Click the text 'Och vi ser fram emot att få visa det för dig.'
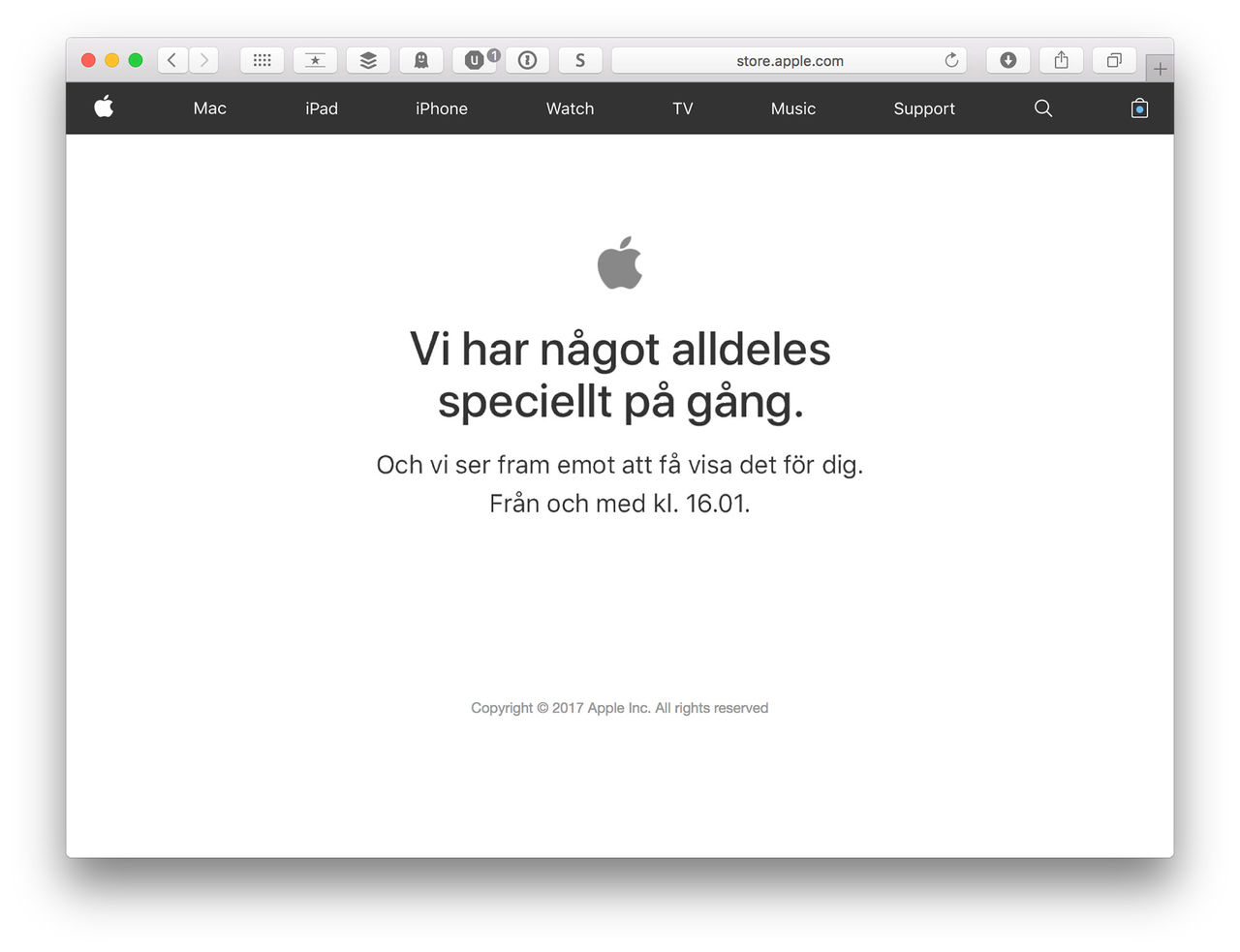Image resolution: width=1240 pixels, height=952 pixels. (620, 465)
